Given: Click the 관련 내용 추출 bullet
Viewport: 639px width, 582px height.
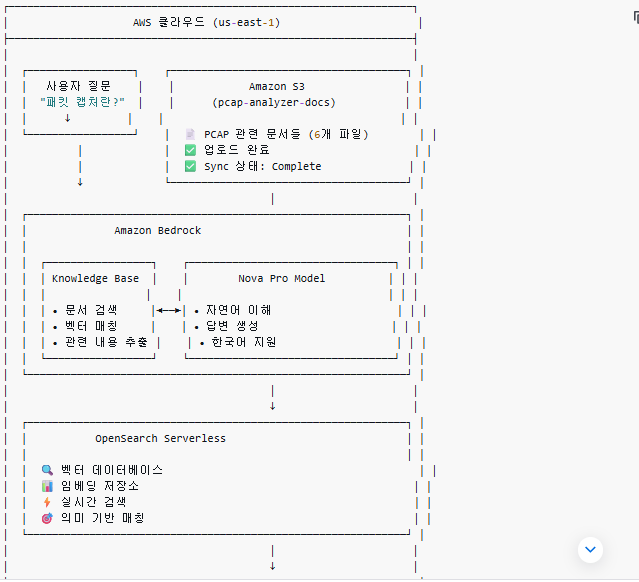Looking at the screenshot, I should click(101, 342).
